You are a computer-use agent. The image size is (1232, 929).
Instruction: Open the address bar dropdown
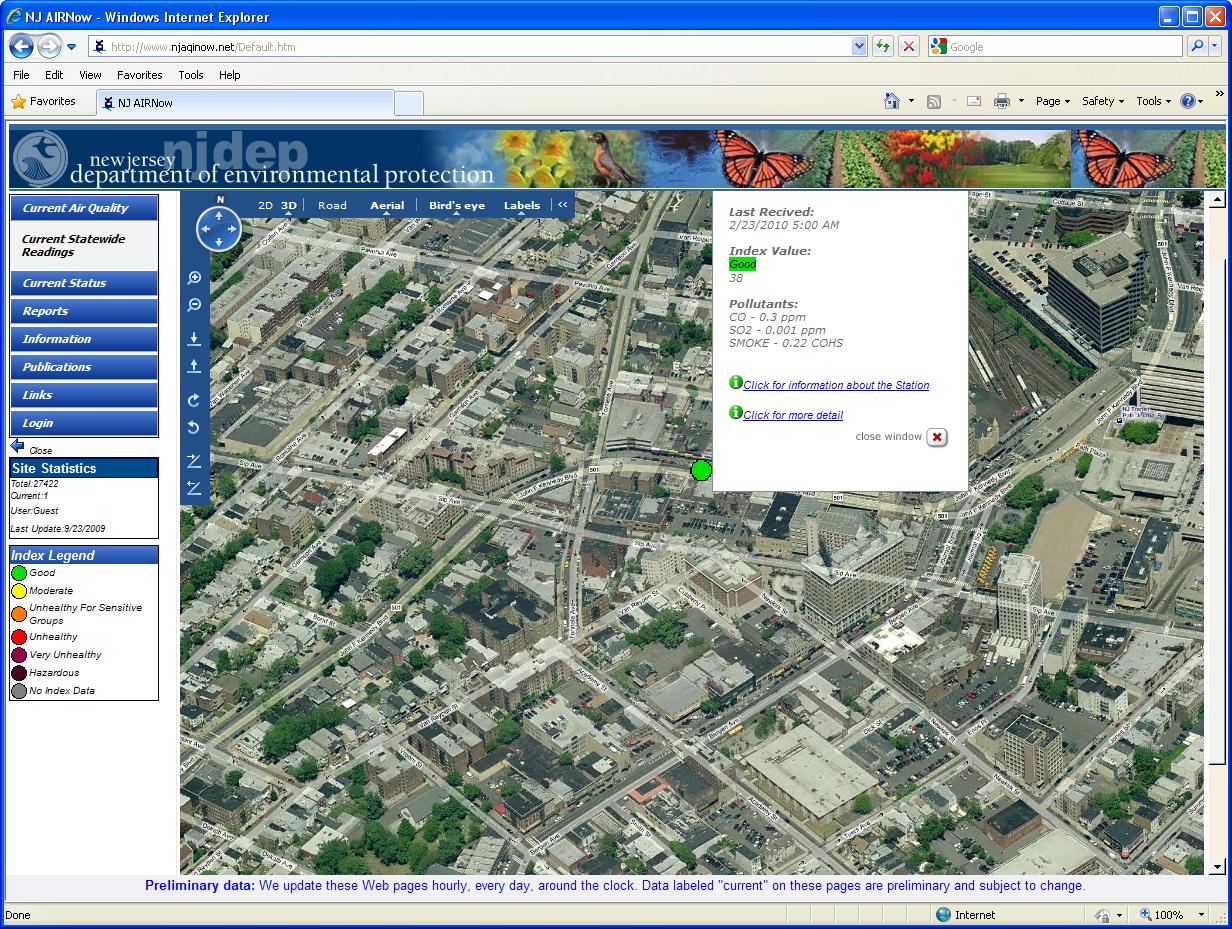point(858,46)
